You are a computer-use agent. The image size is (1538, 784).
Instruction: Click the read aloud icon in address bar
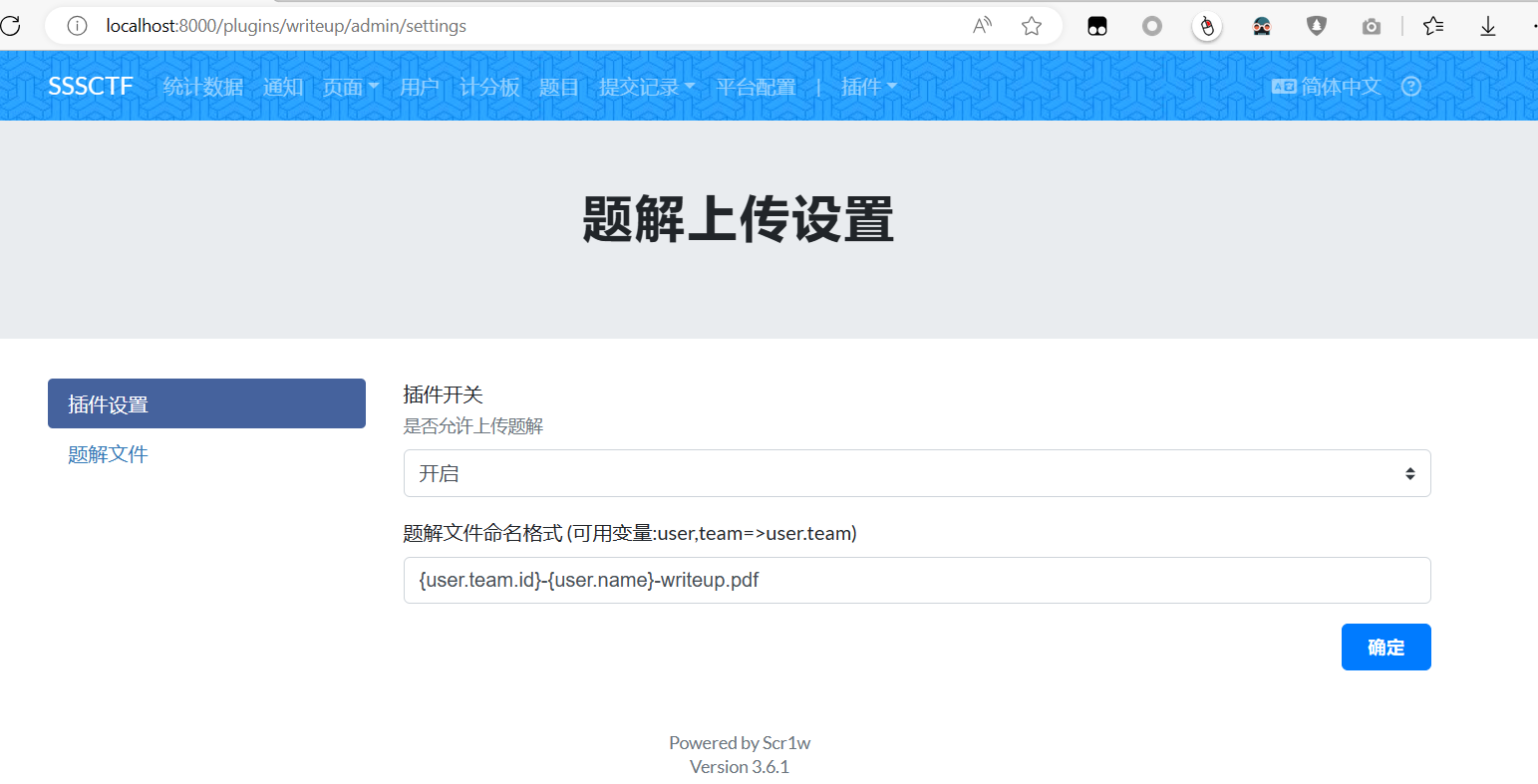point(982,26)
